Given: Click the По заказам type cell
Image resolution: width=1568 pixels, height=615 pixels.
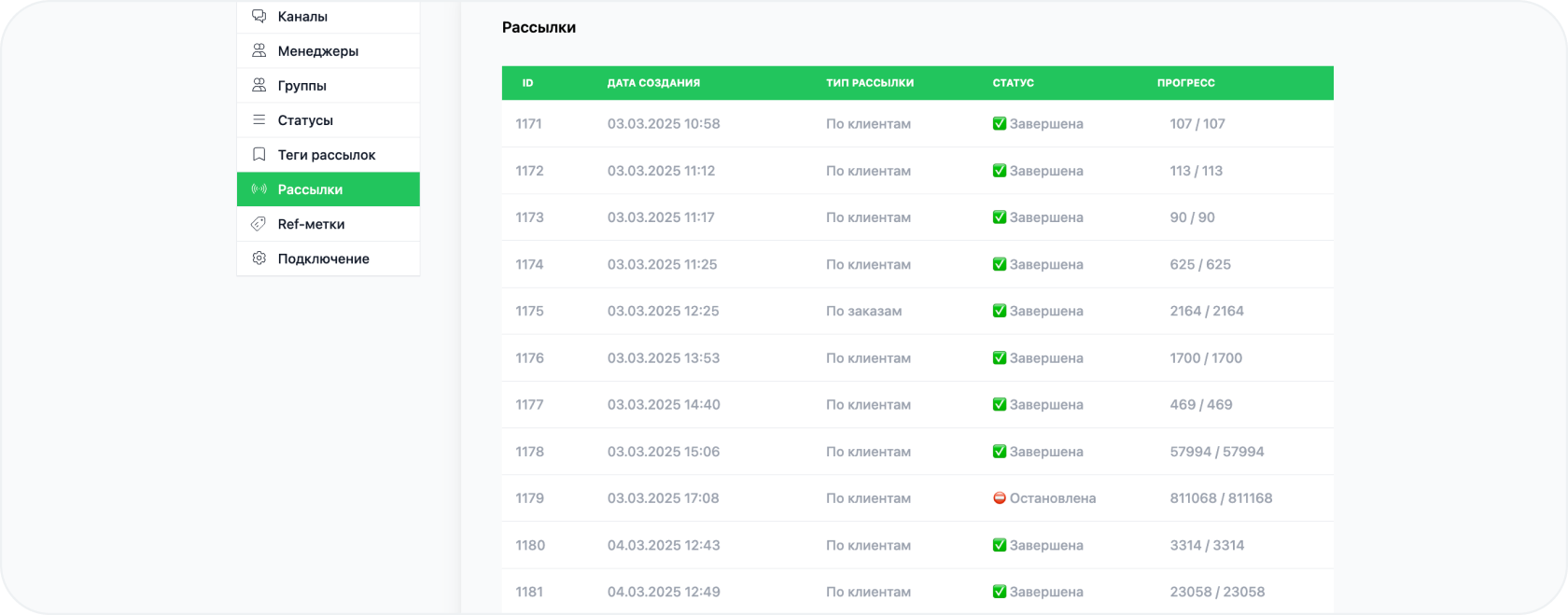Looking at the screenshot, I should coord(863,311).
